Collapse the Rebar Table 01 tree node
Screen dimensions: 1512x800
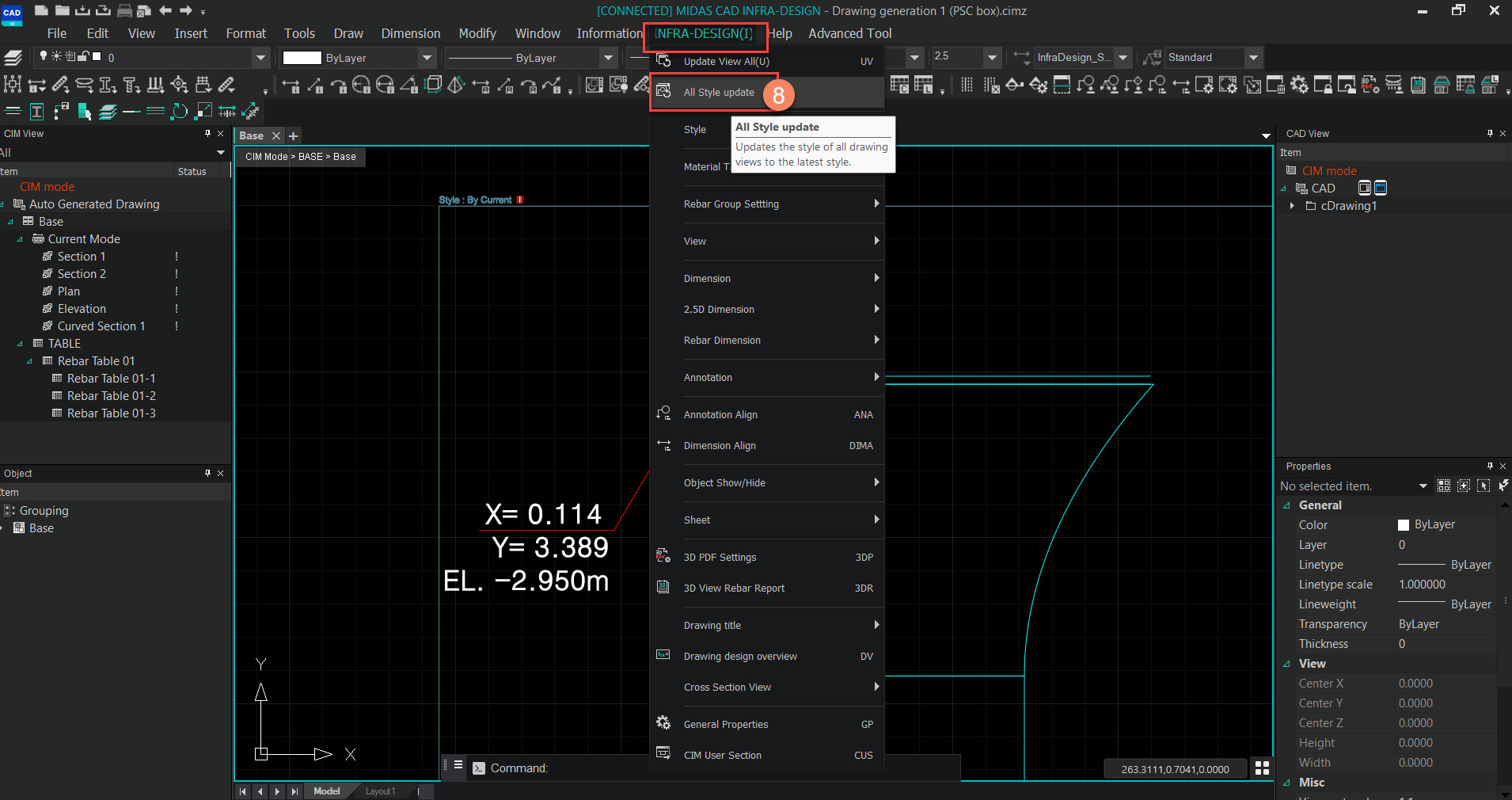[29, 361]
